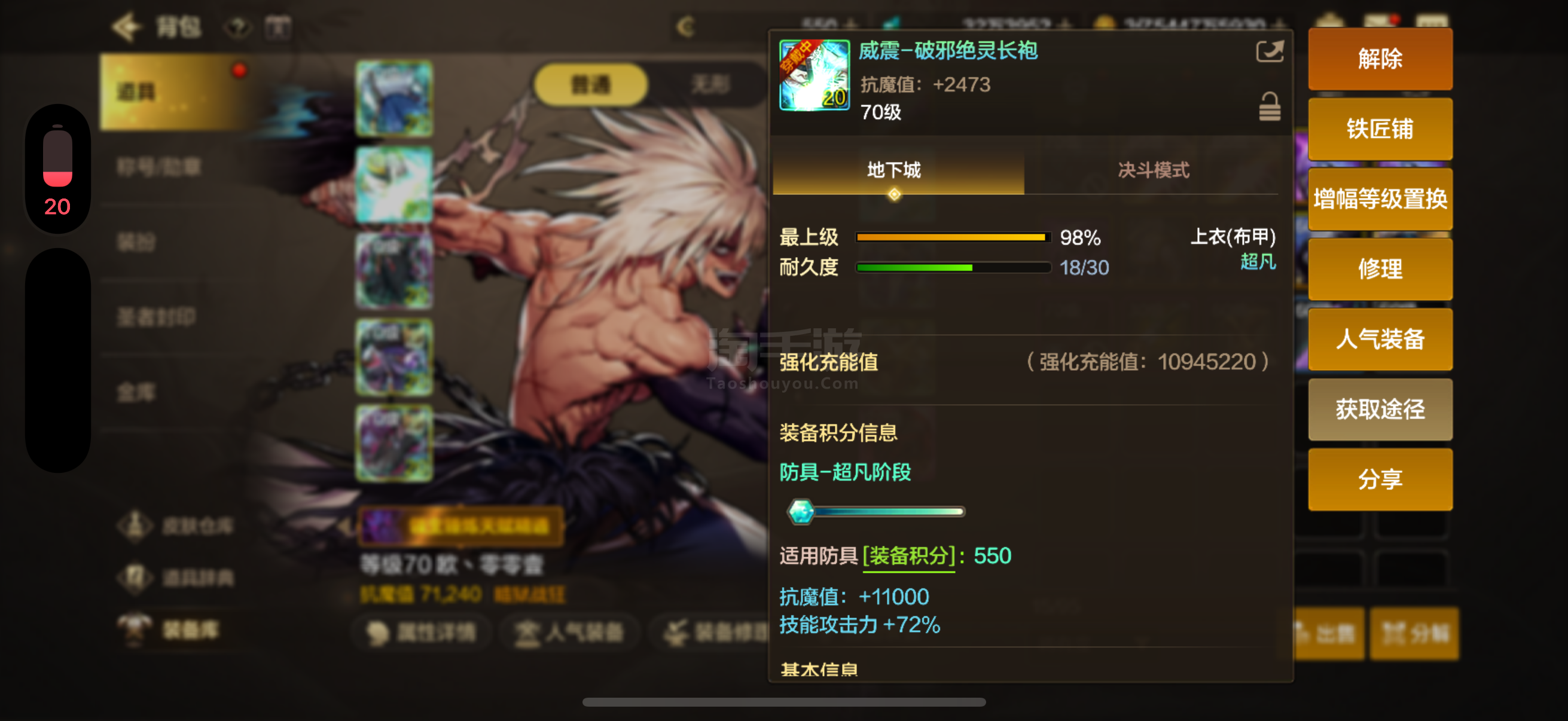Select the fifth equipment slot icon
1568x721 pixels.
tap(394, 444)
